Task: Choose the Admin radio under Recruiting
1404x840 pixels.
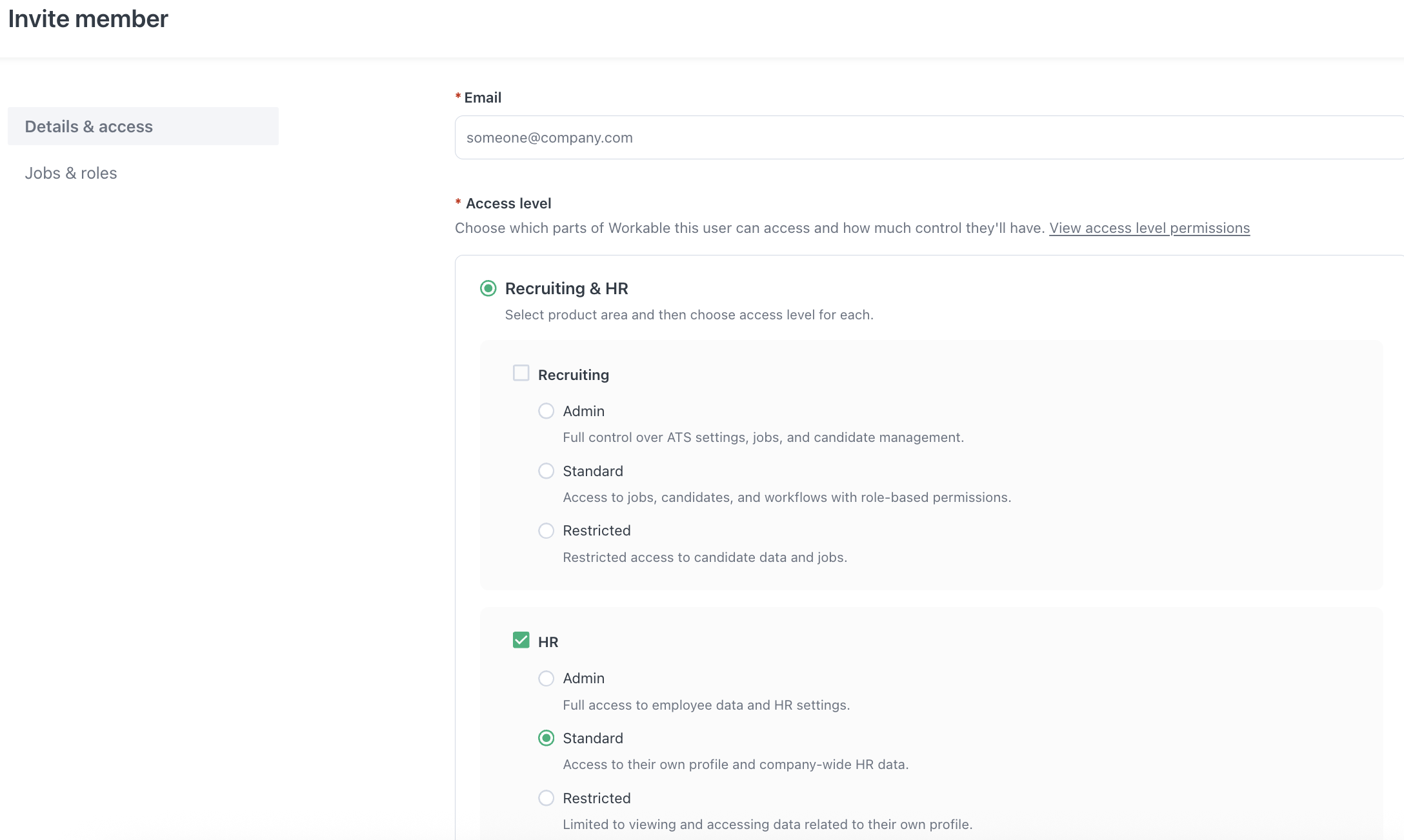Action: click(x=547, y=411)
